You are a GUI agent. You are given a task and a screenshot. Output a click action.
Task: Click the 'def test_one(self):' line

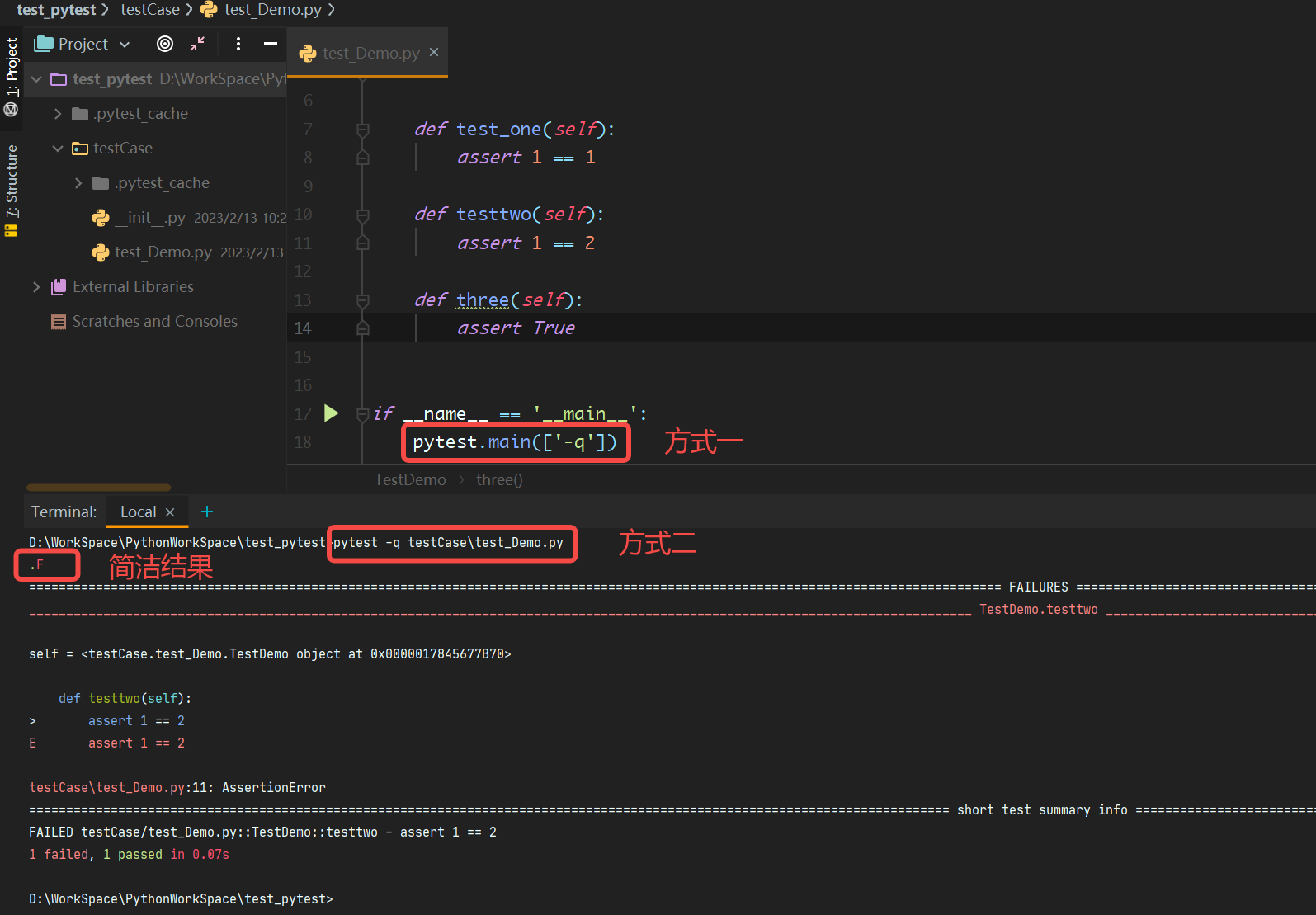coord(514,130)
